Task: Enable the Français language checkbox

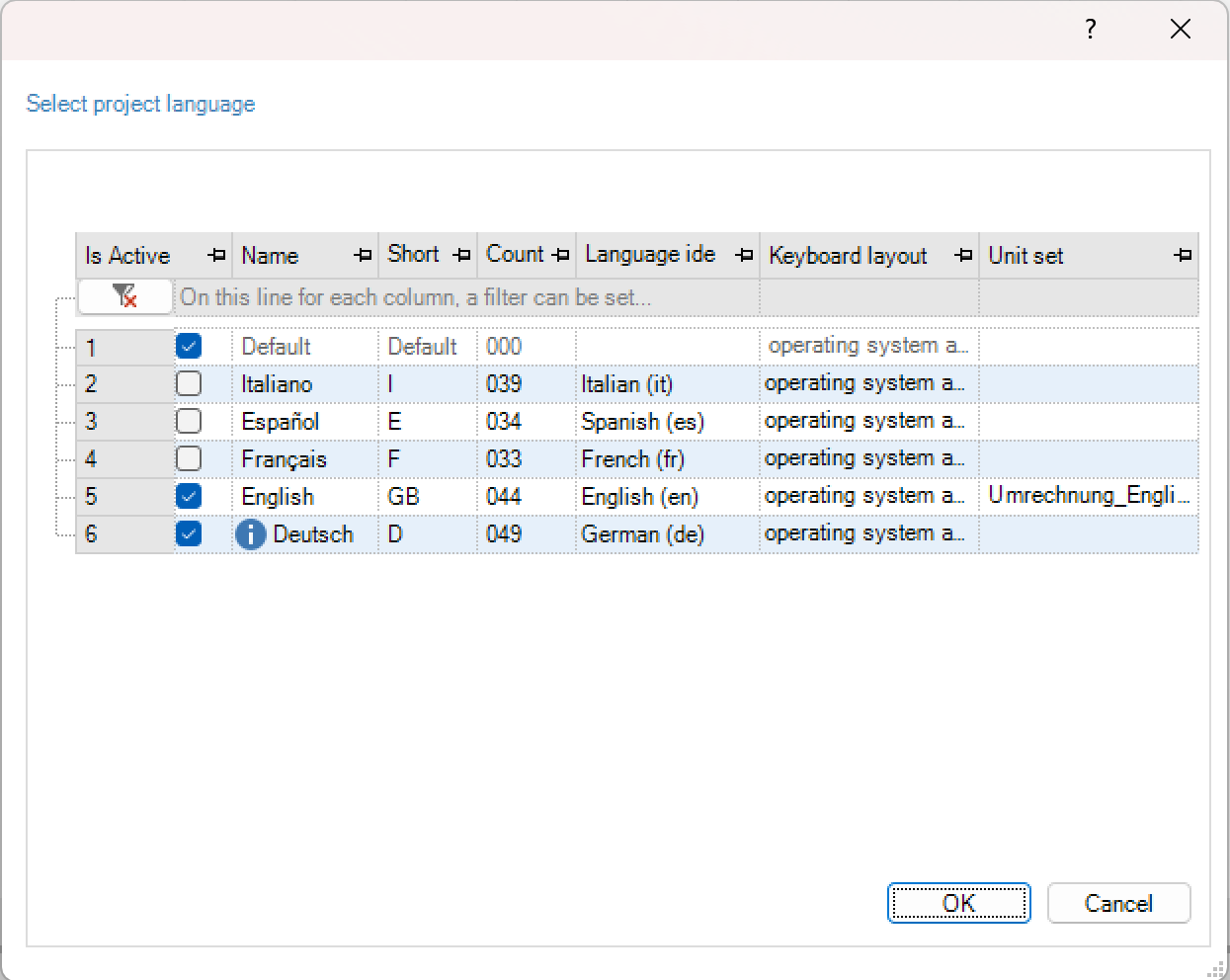Action: click(x=189, y=458)
